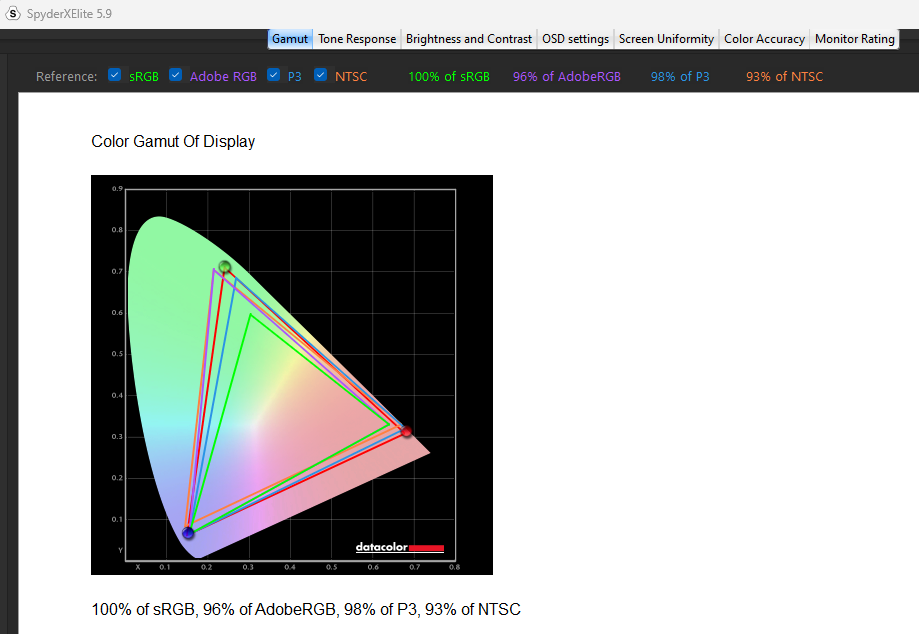Open the Brightness and Contrast tab

[468, 39]
